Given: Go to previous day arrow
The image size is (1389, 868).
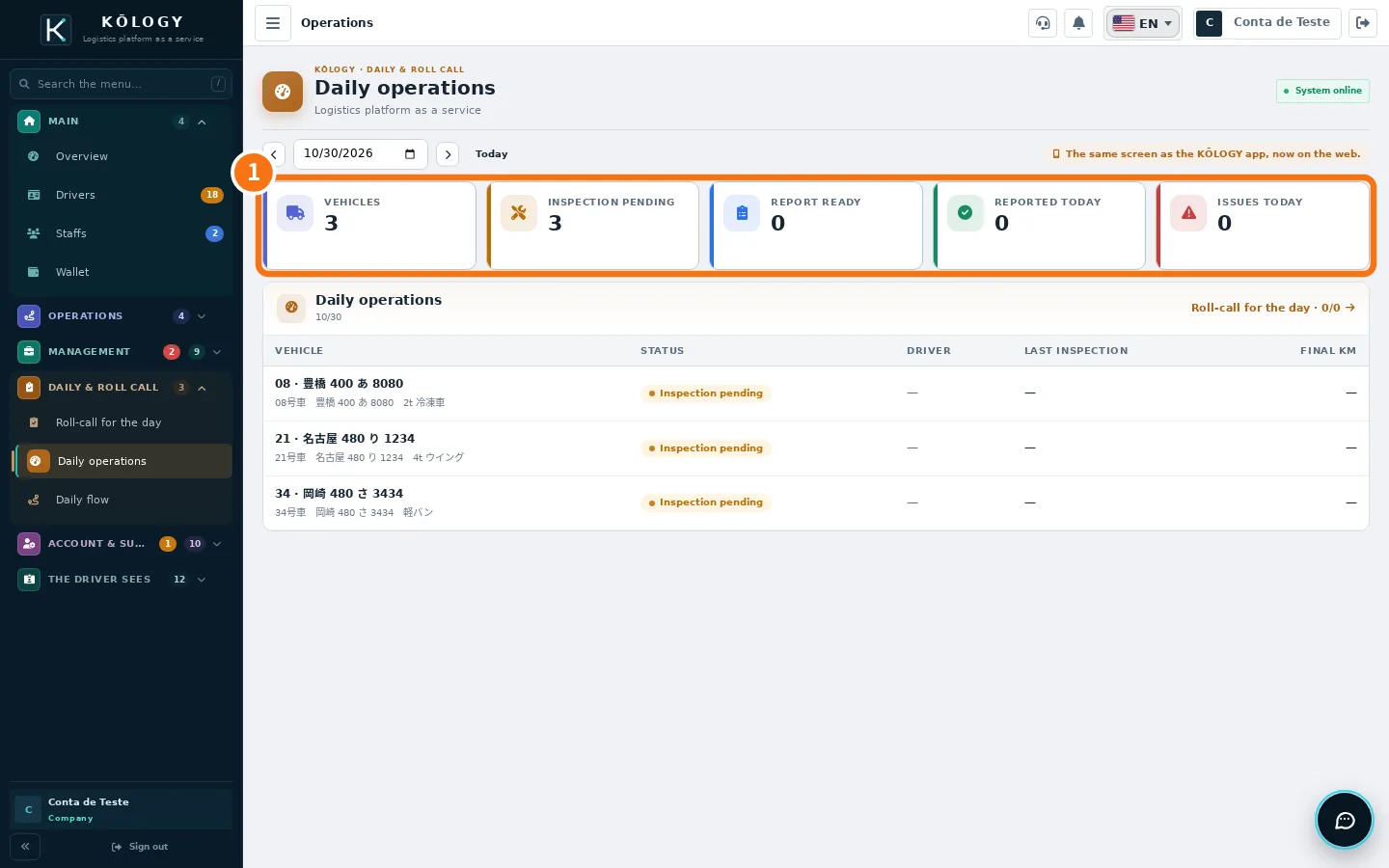Looking at the screenshot, I should click(x=274, y=154).
